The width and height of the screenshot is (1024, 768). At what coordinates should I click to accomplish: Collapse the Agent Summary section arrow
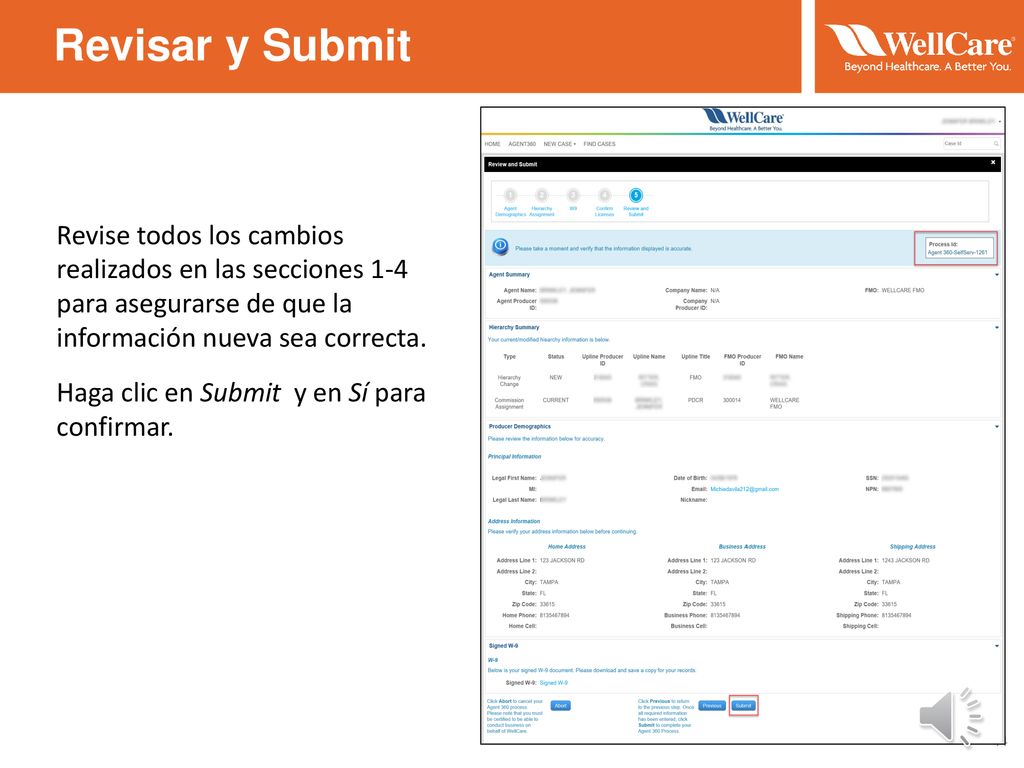(997, 275)
